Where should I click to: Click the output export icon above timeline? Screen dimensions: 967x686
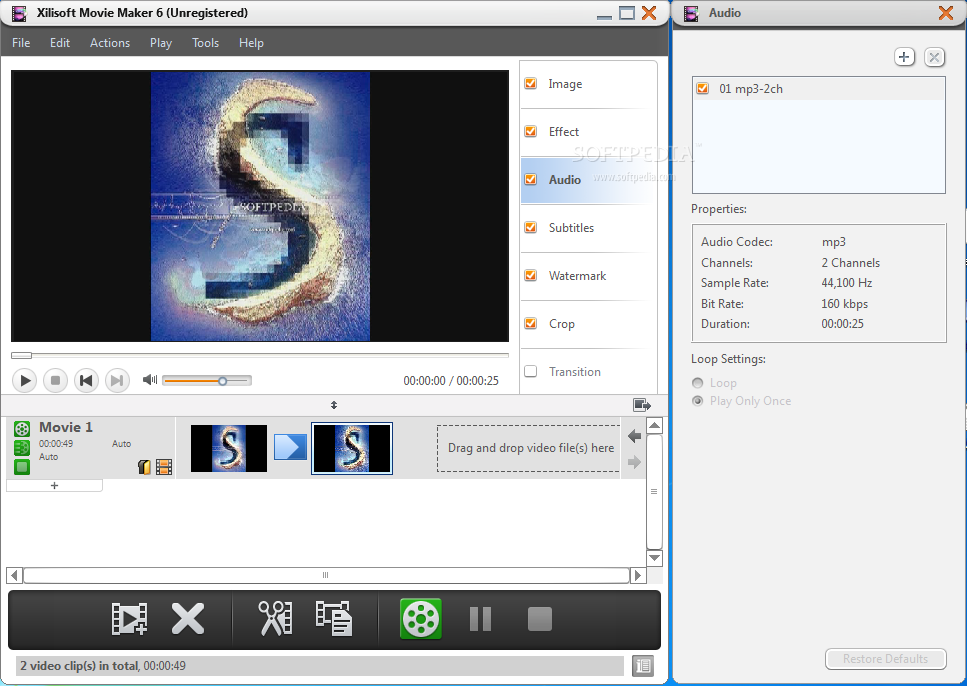(x=642, y=405)
